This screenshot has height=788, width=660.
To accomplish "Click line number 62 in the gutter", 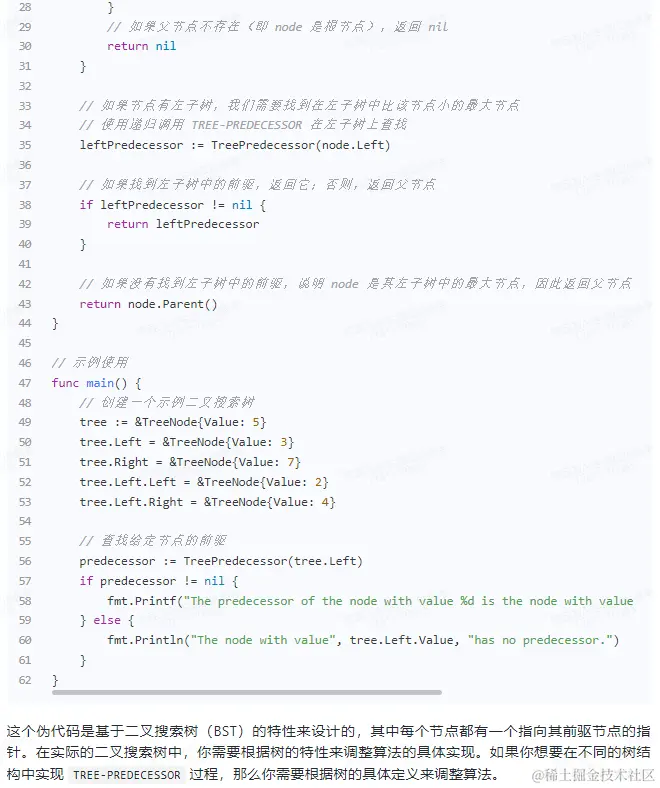I will coord(25,680).
